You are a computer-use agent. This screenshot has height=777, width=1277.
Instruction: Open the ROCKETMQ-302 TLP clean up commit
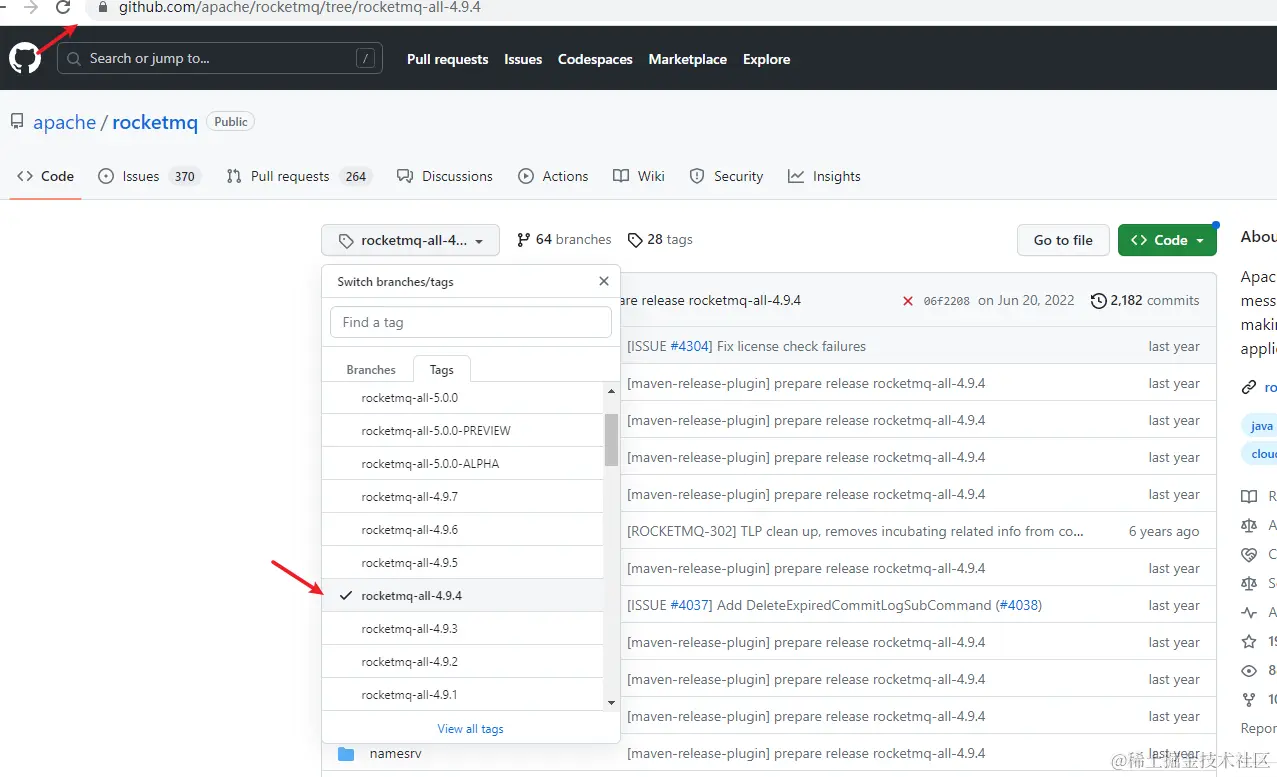point(855,531)
